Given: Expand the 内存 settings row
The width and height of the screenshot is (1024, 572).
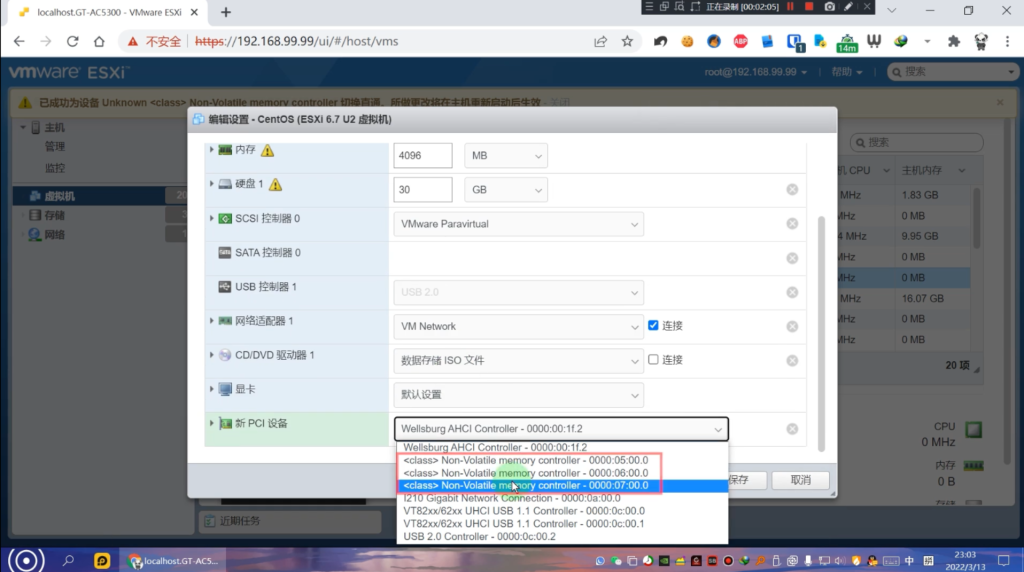Looking at the screenshot, I should tap(211, 150).
